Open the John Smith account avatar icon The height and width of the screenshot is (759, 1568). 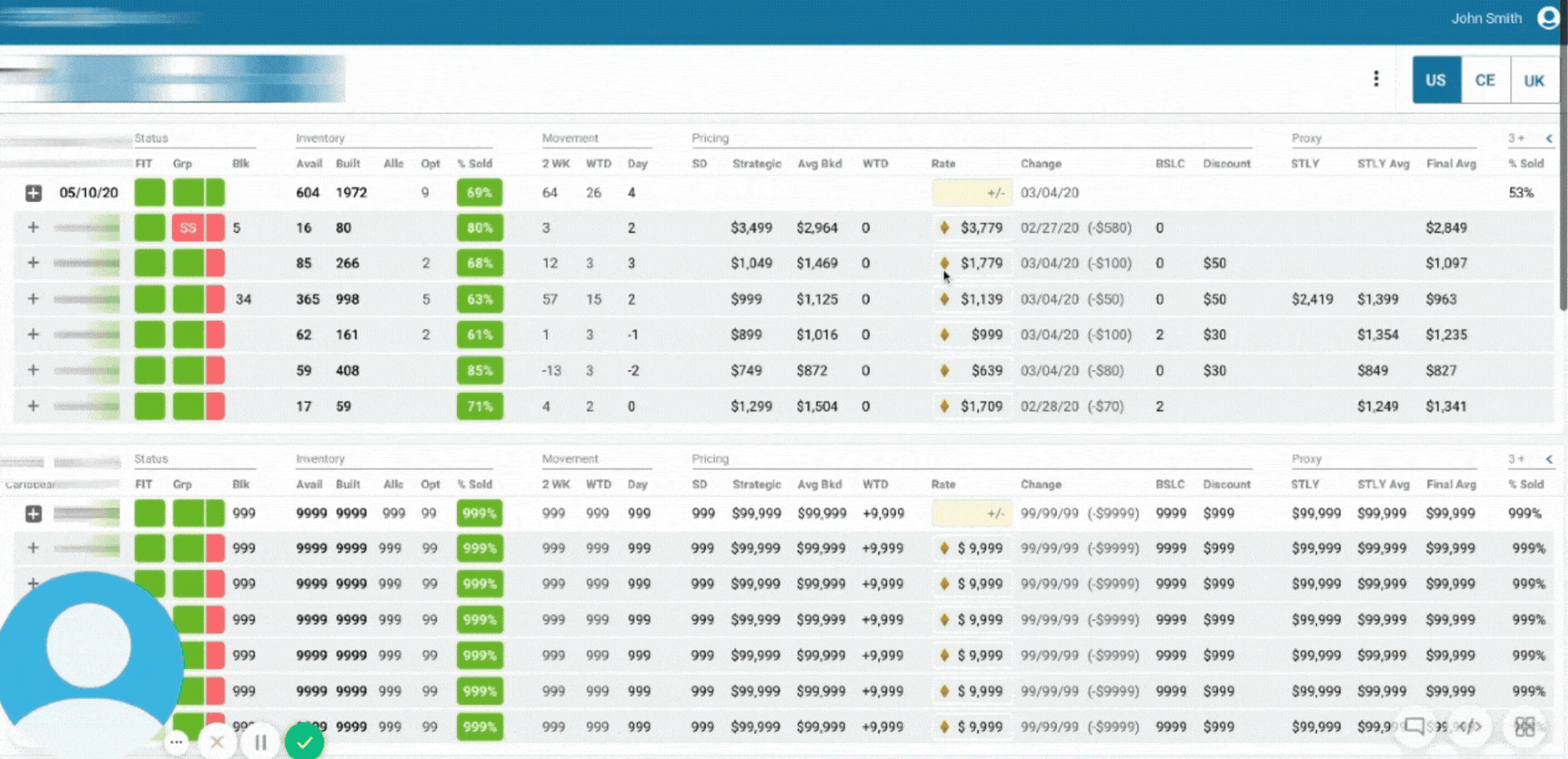point(1549,18)
